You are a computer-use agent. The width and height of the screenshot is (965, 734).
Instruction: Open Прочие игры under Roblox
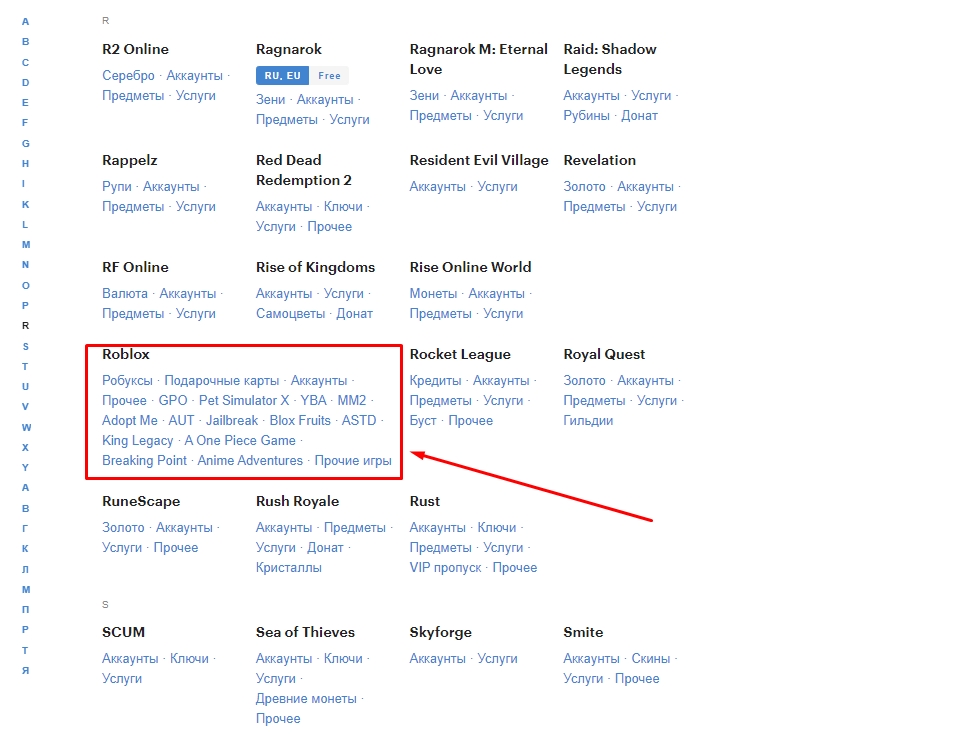[x=353, y=461]
